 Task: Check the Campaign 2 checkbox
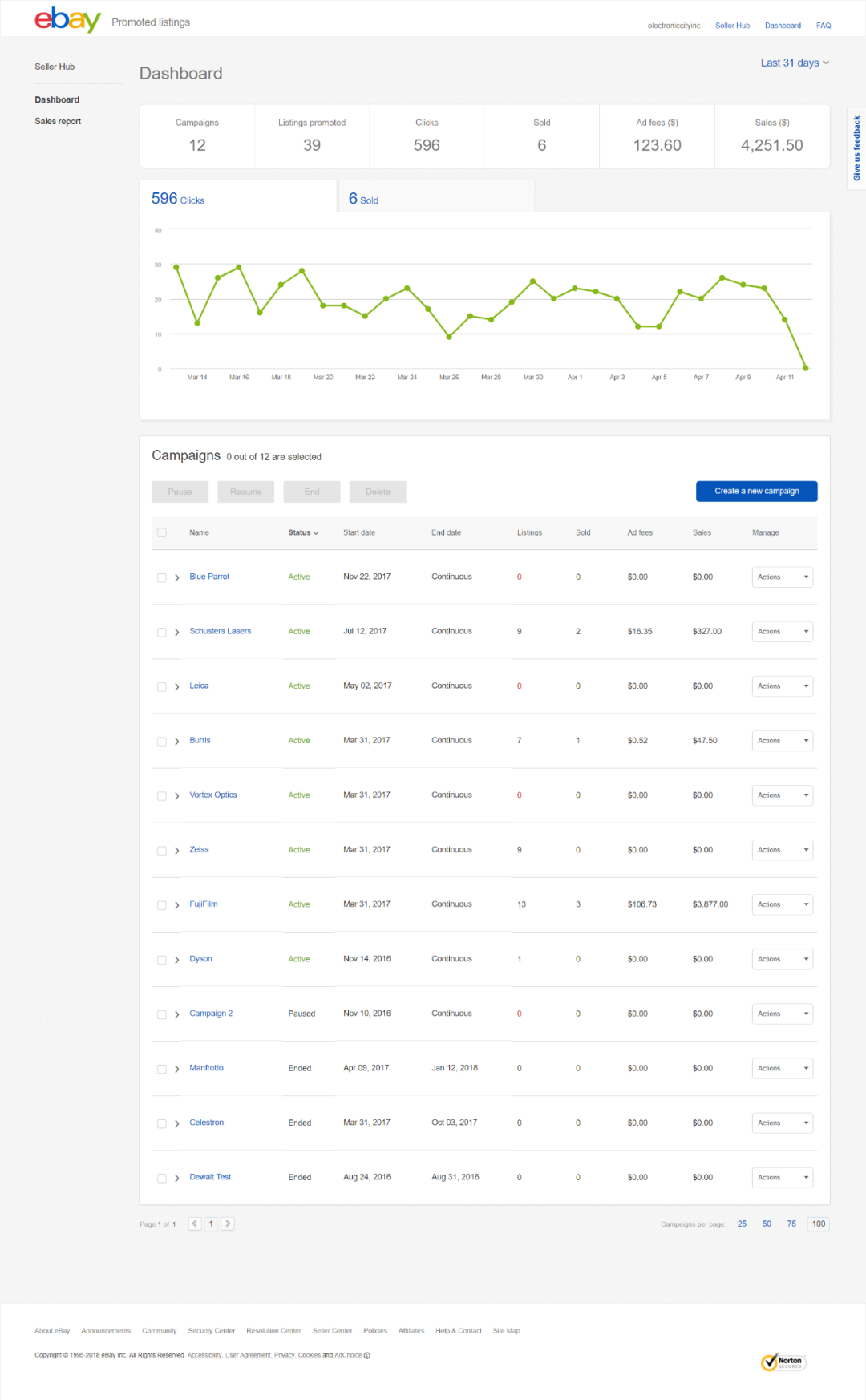[x=162, y=1014]
